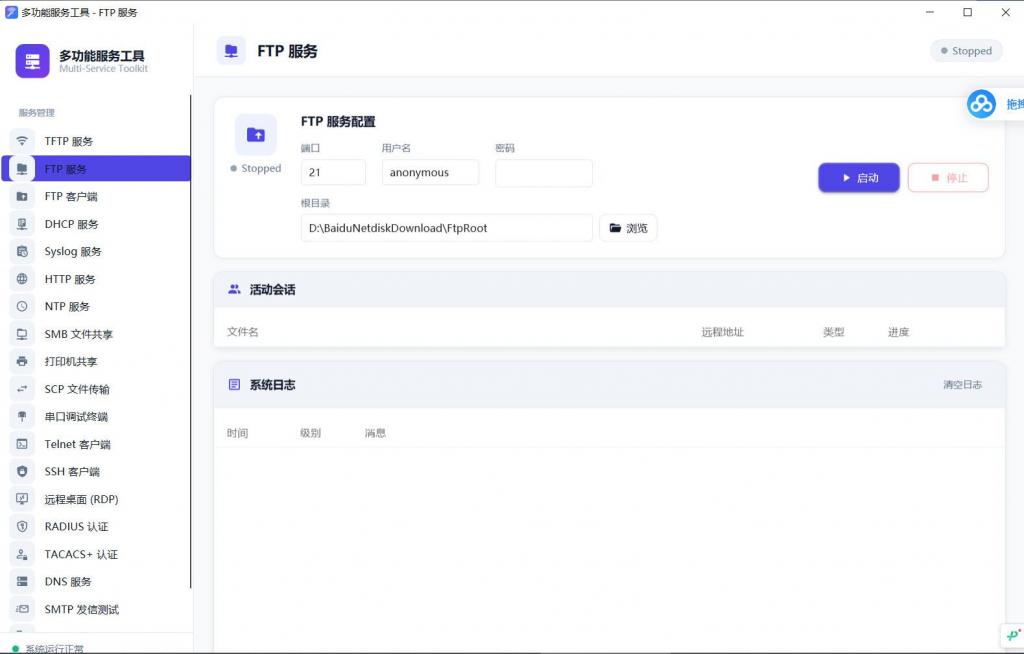This screenshot has height=654, width=1024.
Task: Click the sidebar vertical scrollbar
Action: [190, 341]
